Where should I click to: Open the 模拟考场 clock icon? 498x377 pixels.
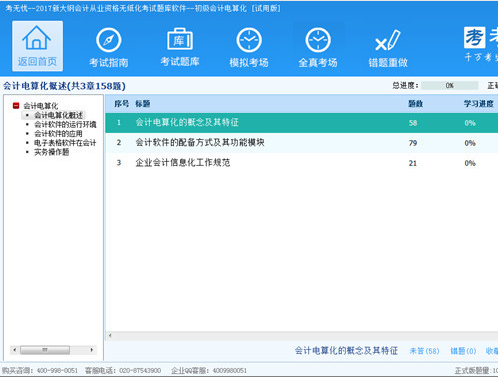(x=249, y=47)
